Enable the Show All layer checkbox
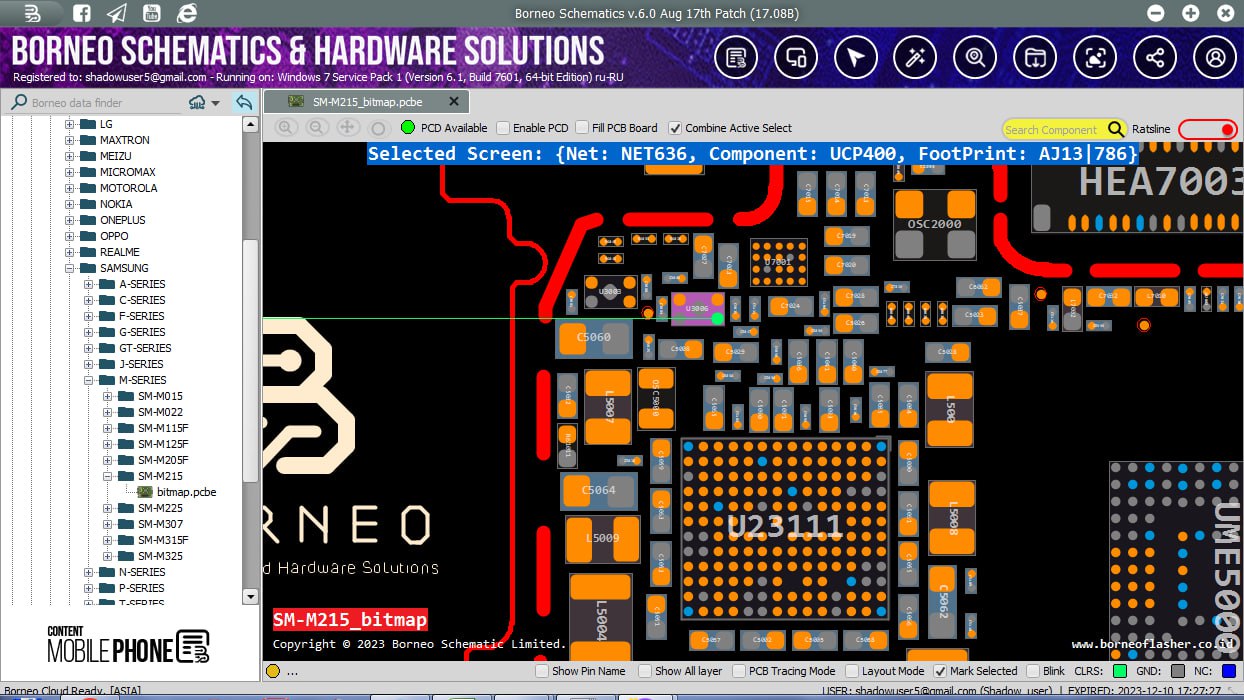The height and width of the screenshot is (700, 1244). tap(646, 671)
